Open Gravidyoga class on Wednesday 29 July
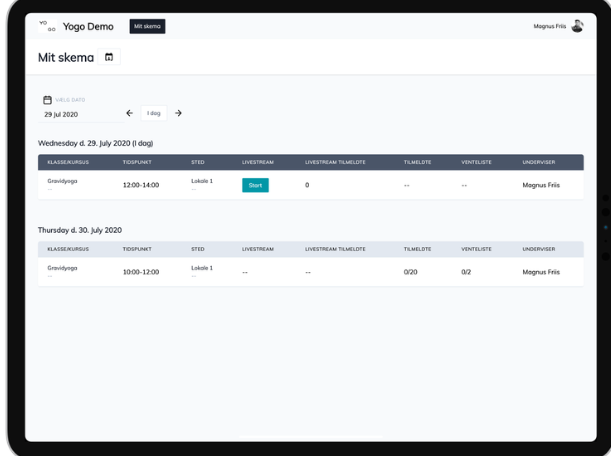Viewport: 611px width, 456px height. [x=62, y=181]
